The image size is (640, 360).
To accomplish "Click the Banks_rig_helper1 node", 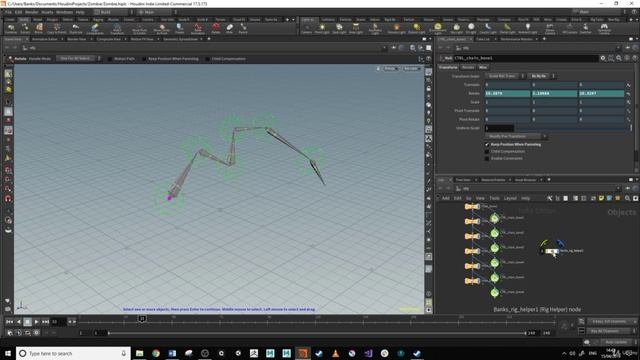I will [552, 251].
